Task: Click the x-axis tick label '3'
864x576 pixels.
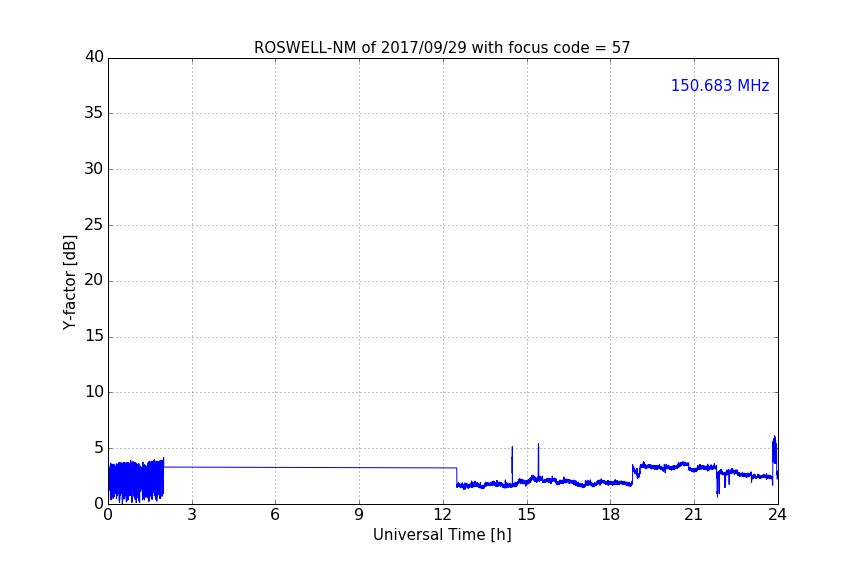Action: pos(192,515)
